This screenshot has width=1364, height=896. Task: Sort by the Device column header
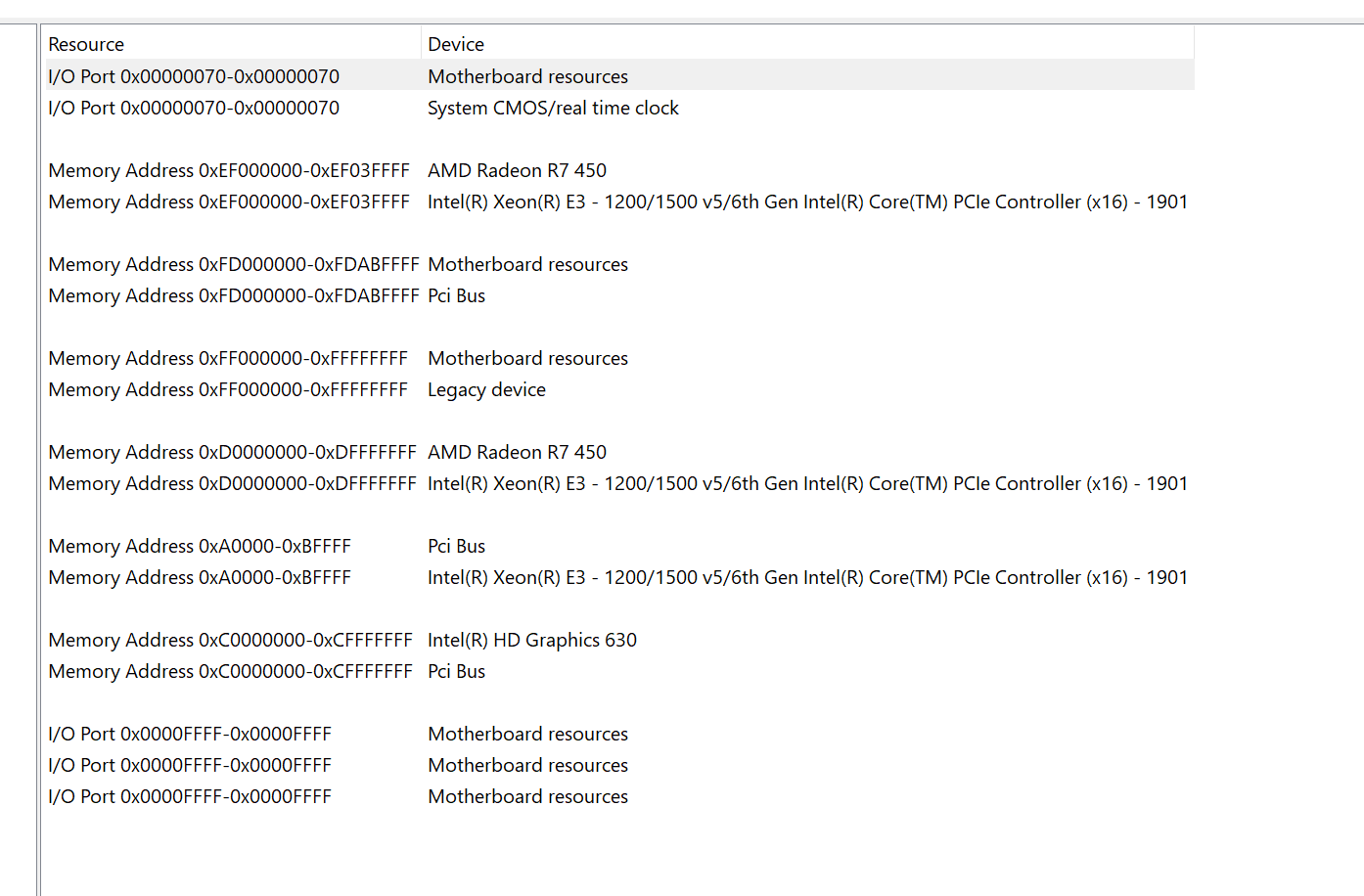point(456,44)
